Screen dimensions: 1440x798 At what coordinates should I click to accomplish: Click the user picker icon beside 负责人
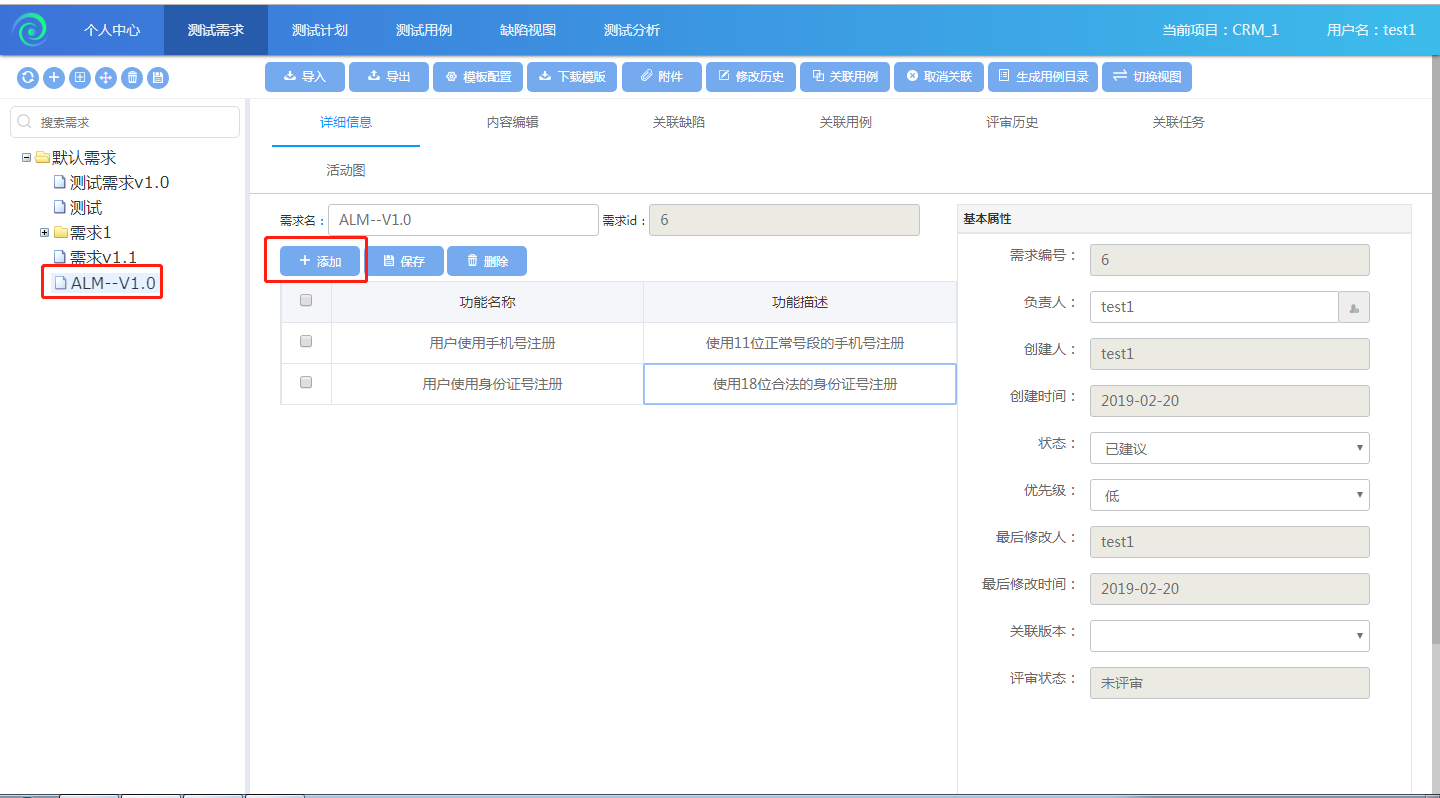(1354, 308)
